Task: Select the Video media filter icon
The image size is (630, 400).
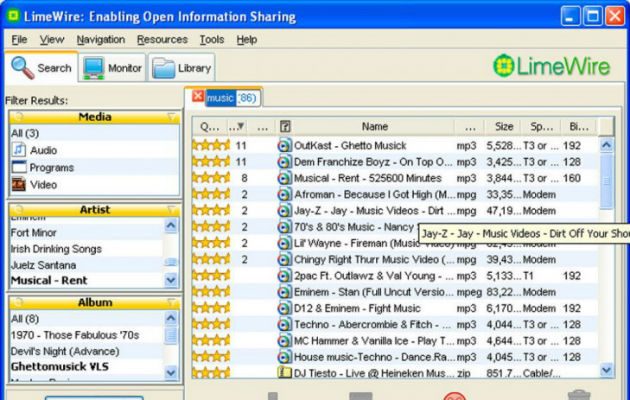Action: click(x=20, y=184)
